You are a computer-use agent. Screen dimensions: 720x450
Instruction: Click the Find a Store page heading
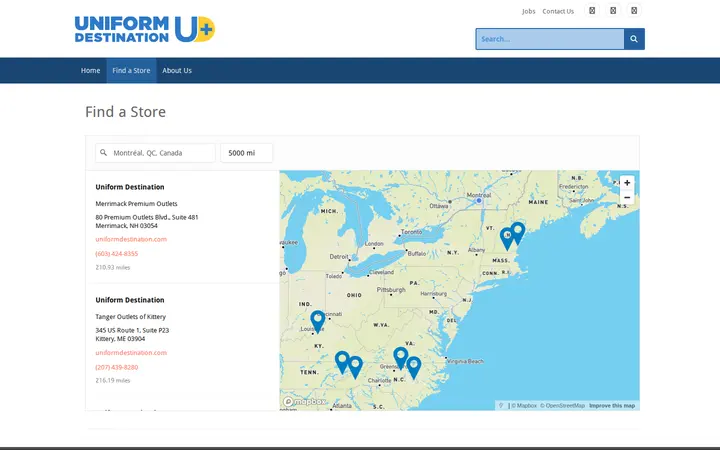point(125,112)
